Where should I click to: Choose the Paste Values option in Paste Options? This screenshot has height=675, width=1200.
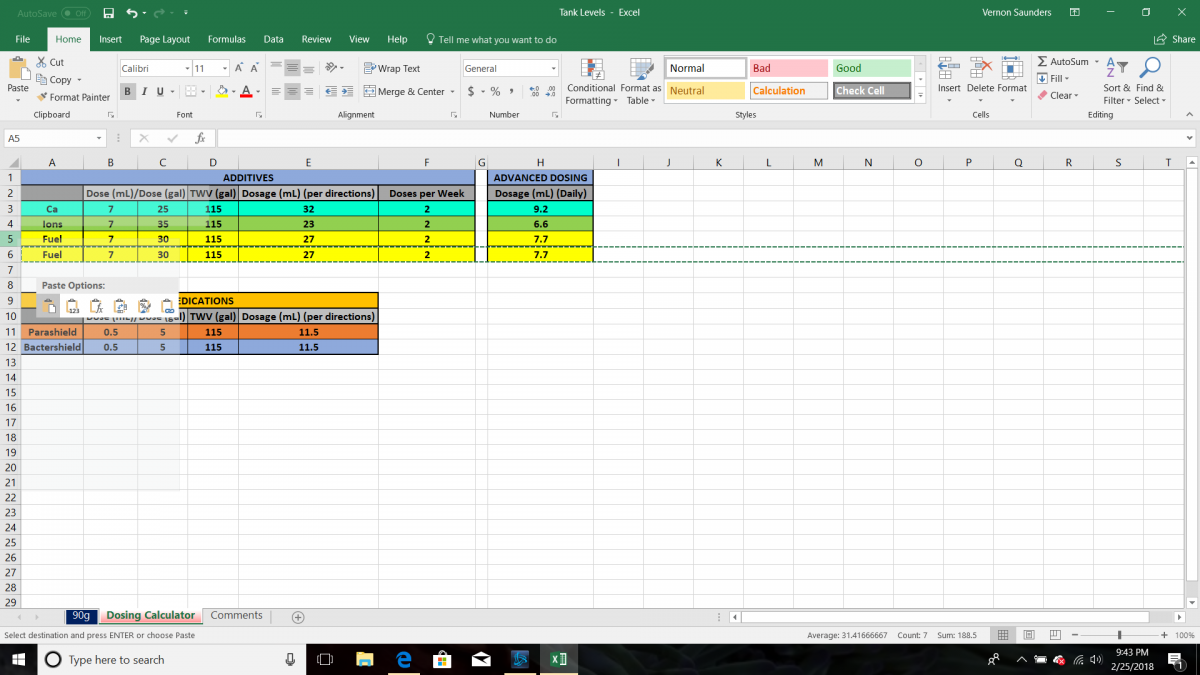[x=73, y=307]
